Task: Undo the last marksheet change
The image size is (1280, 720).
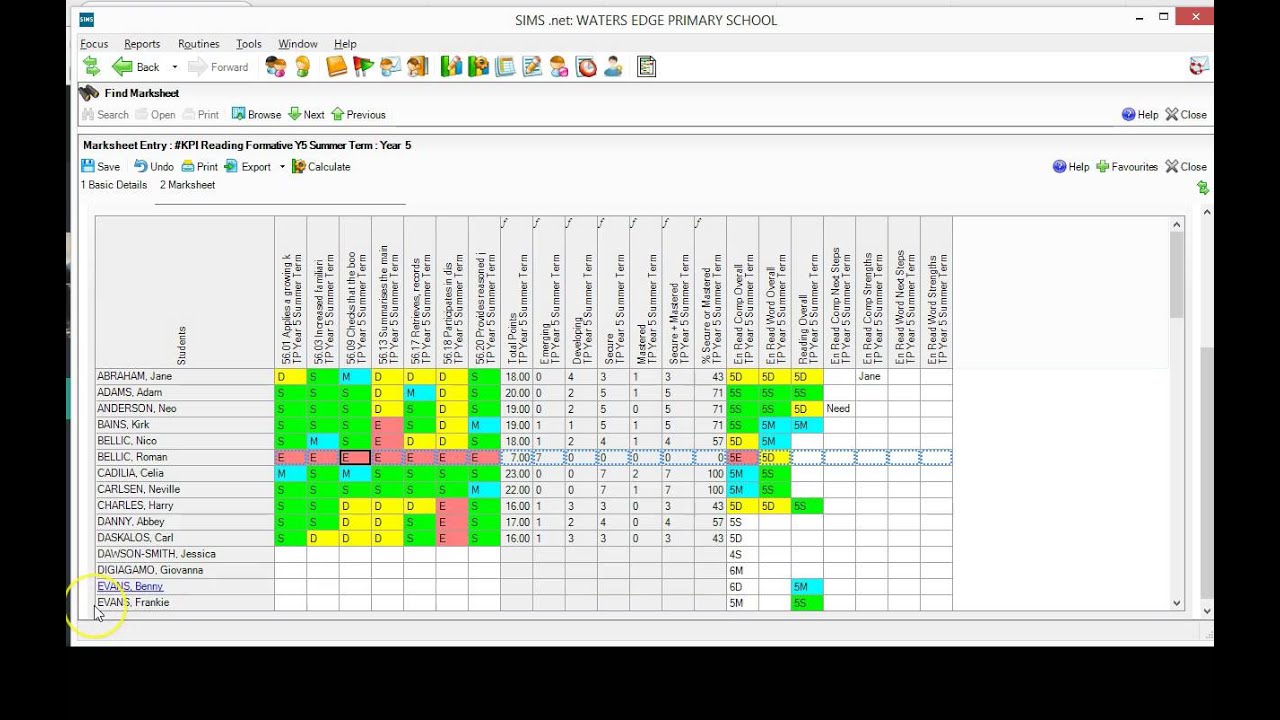Action: coord(154,167)
